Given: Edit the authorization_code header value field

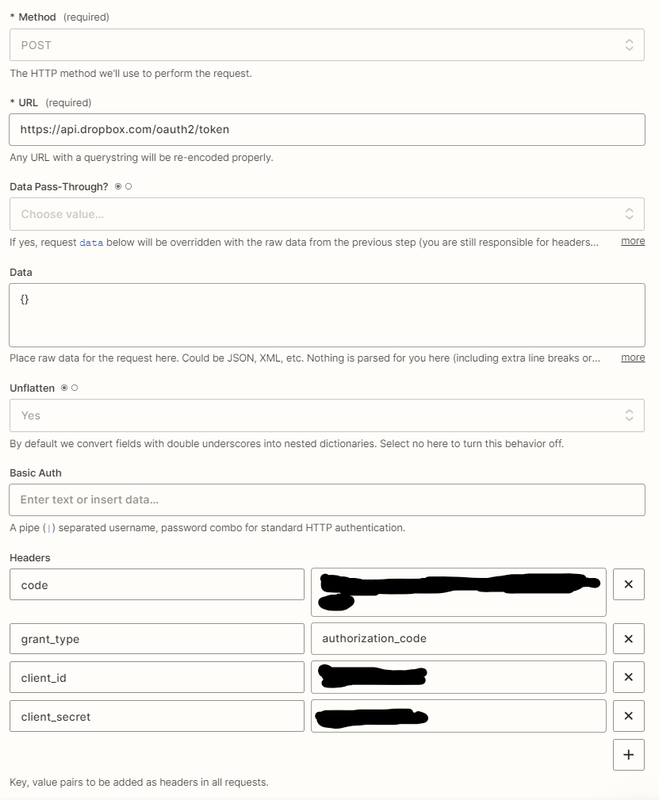Looking at the screenshot, I should pos(458,639).
